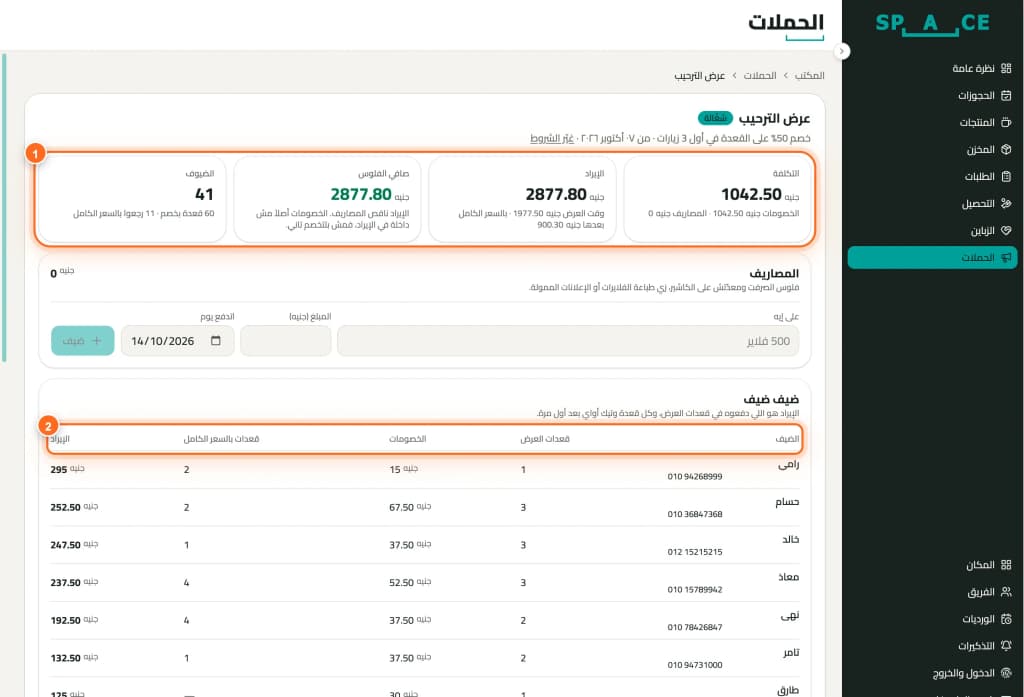Click the calendar icon in the date field
Screen dimensions: 1024x697
pyautogui.click(x=216, y=340)
